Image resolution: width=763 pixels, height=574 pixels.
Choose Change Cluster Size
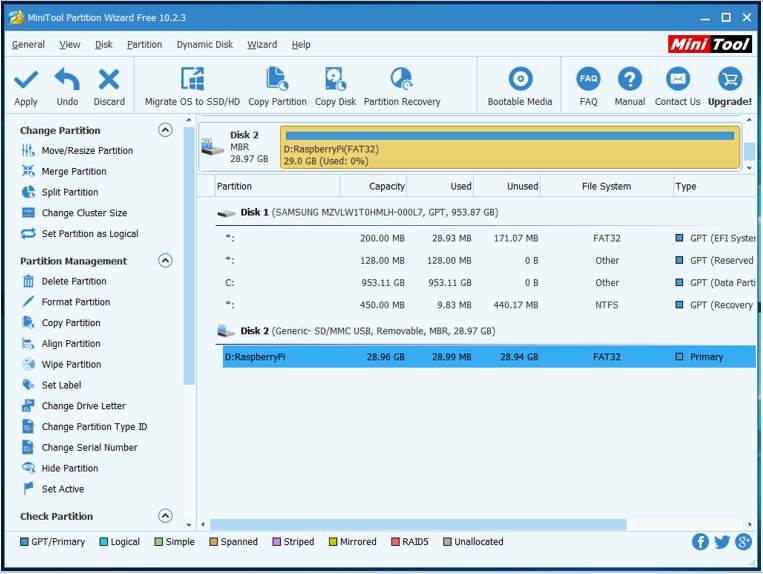point(84,213)
